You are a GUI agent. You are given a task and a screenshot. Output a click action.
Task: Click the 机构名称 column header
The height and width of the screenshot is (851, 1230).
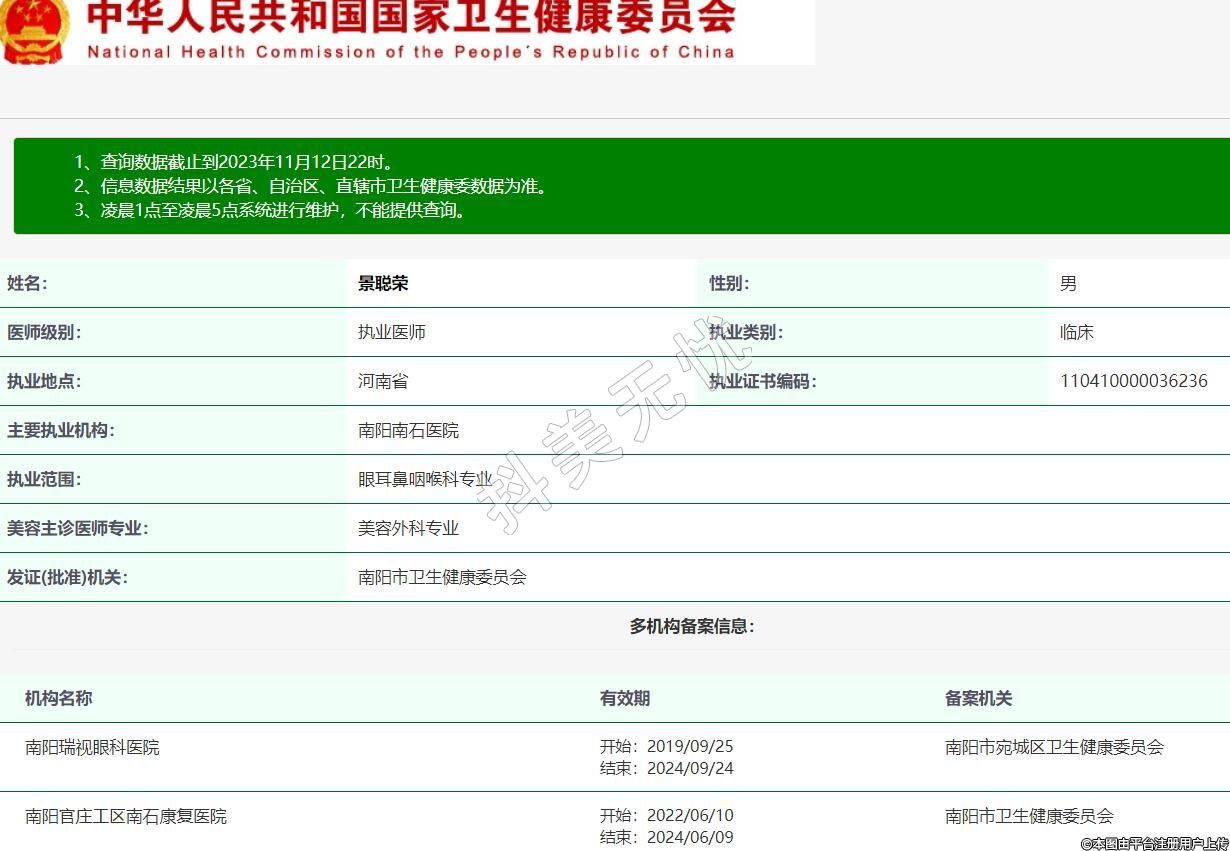pos(59,698)
